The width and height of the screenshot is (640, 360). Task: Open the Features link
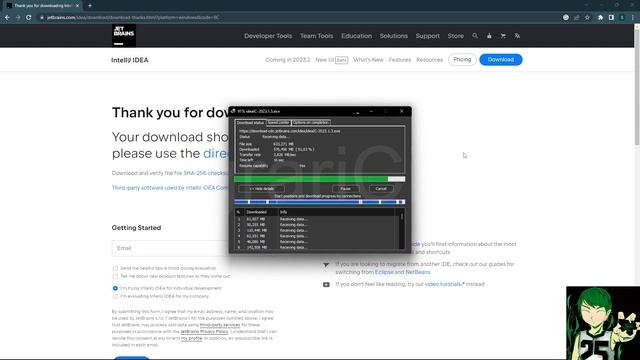pyautogui.click(x=400, y=60)
